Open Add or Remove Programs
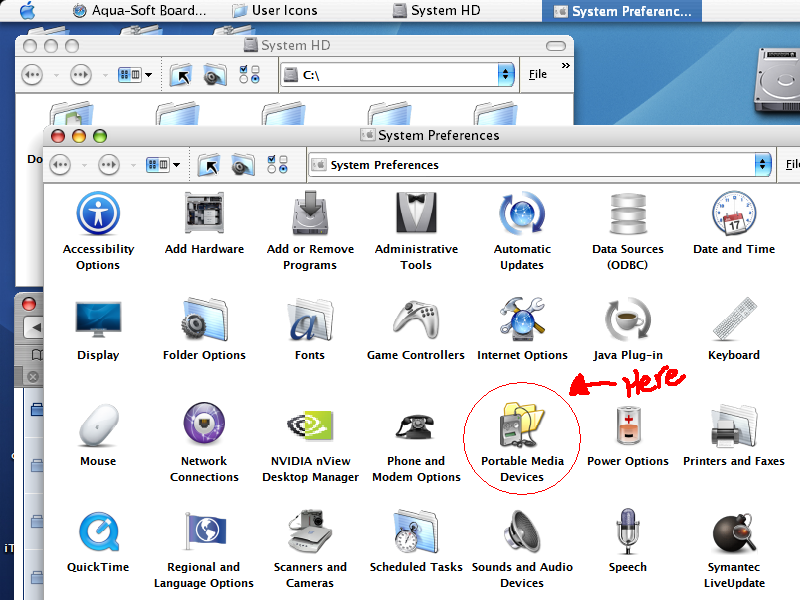 pos(310,231)
